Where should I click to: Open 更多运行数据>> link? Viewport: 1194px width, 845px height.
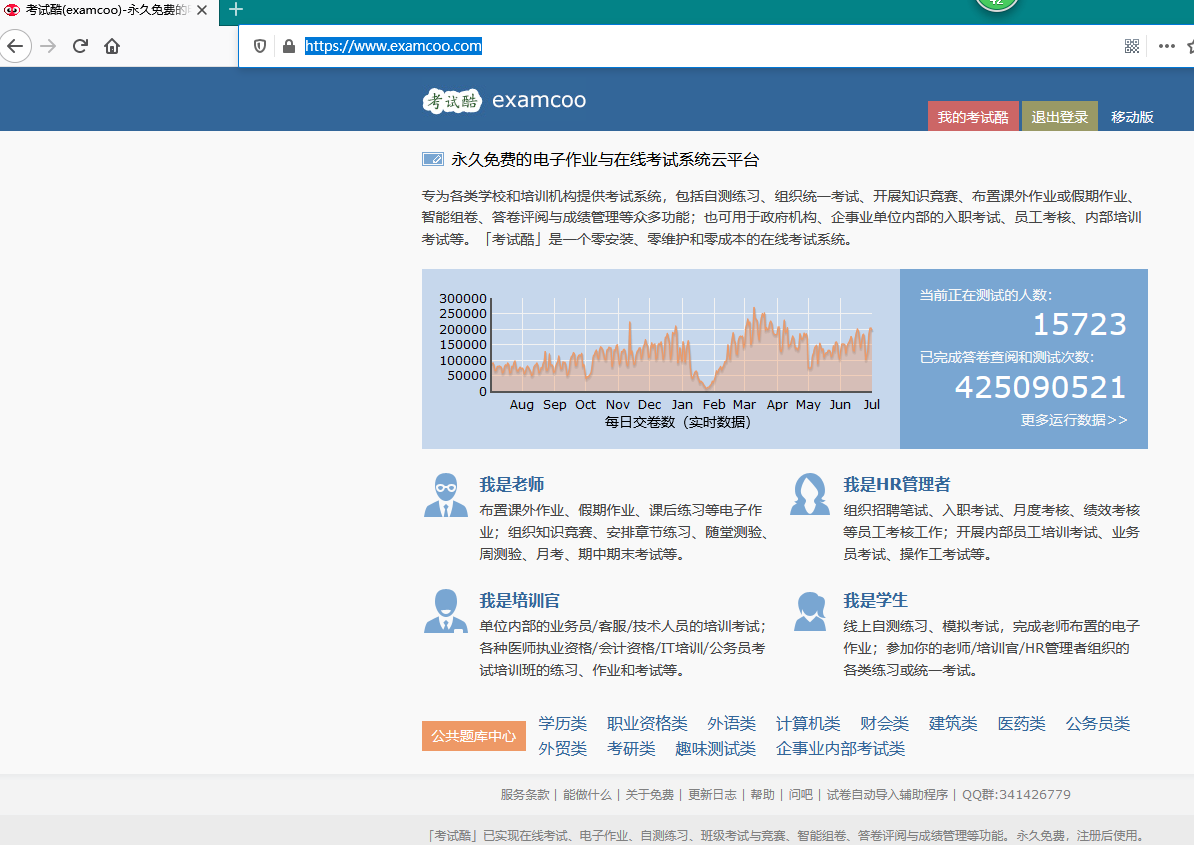coord(1074,420)
